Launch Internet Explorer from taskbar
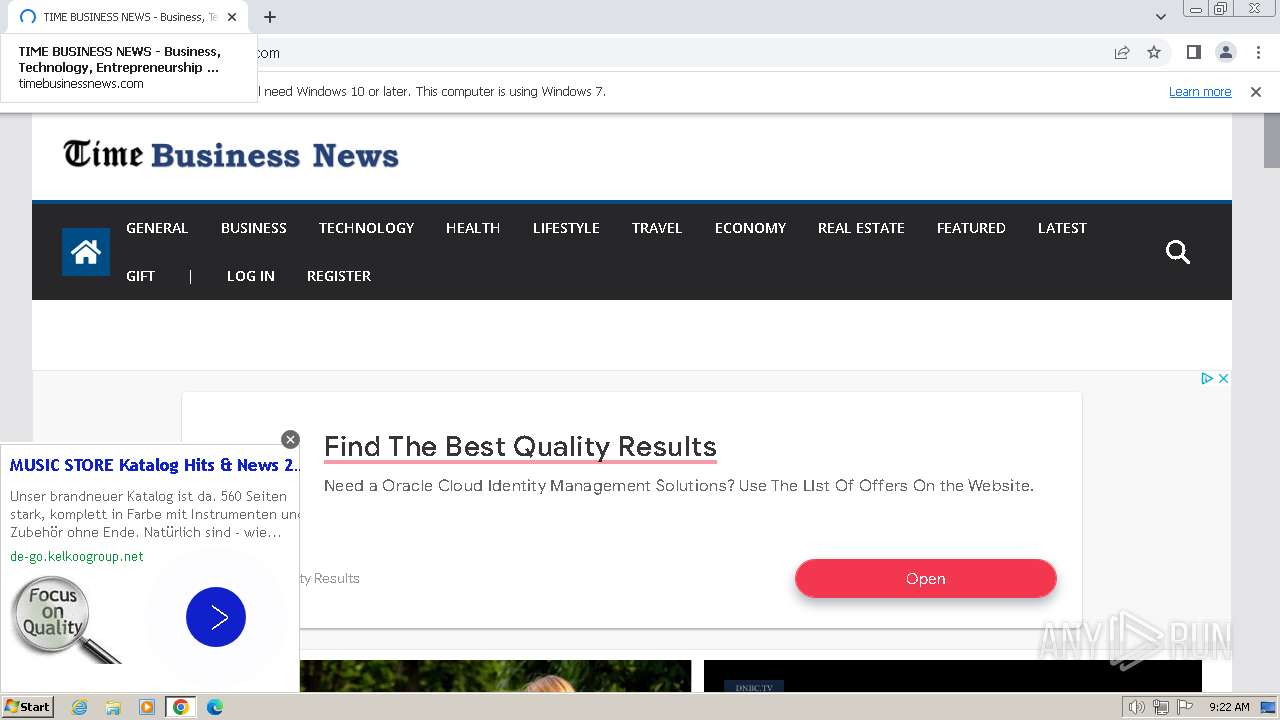Image resolution: width=1280 pixels, height=720 pixels. (79, 707)
